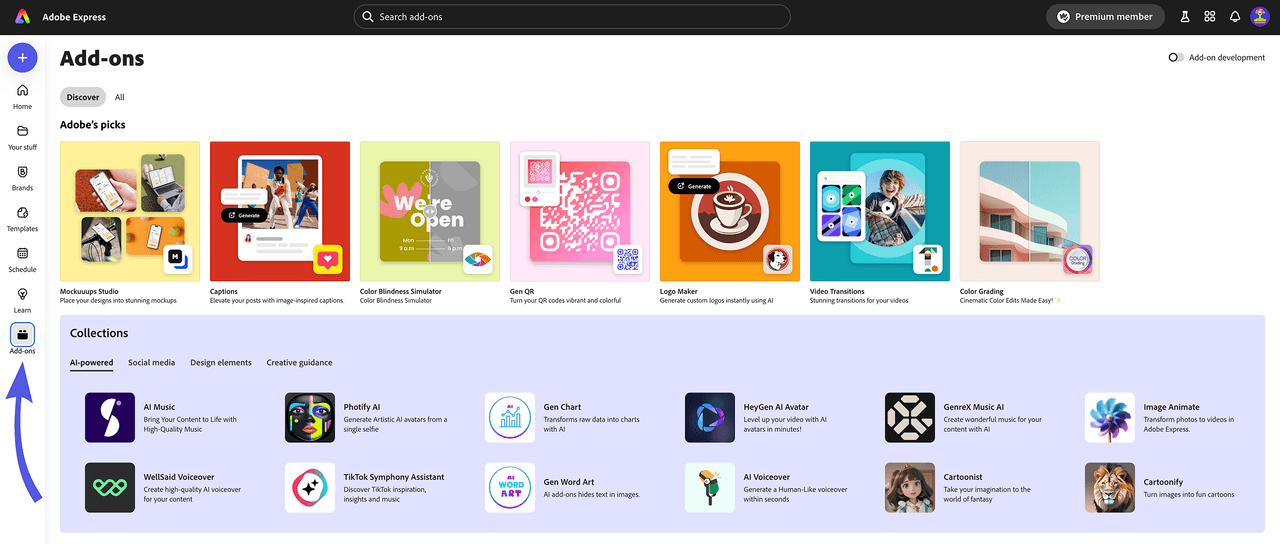
Task: Open the Schedule calendar icon
Action: pyautogui.click(x=22, y=254)
